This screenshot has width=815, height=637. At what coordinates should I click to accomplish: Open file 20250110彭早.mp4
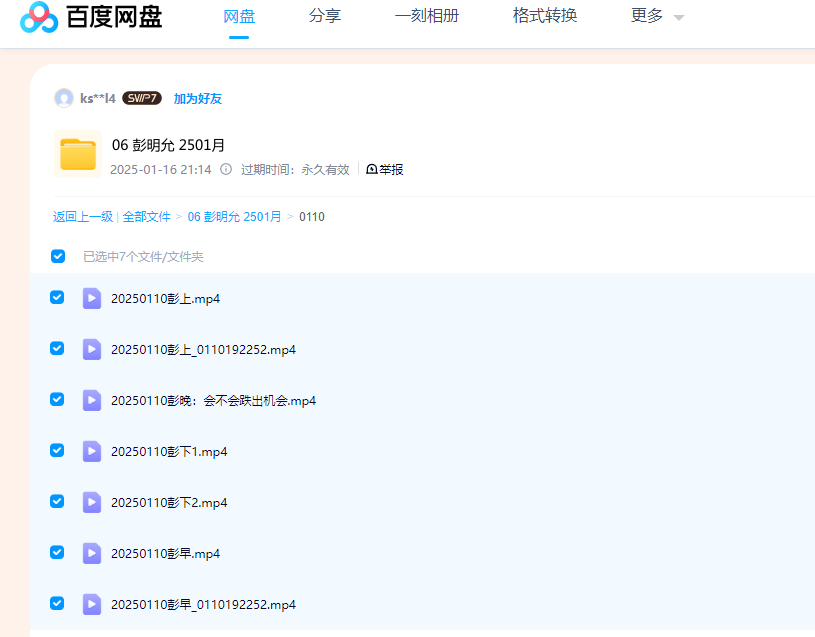point(165,553)
